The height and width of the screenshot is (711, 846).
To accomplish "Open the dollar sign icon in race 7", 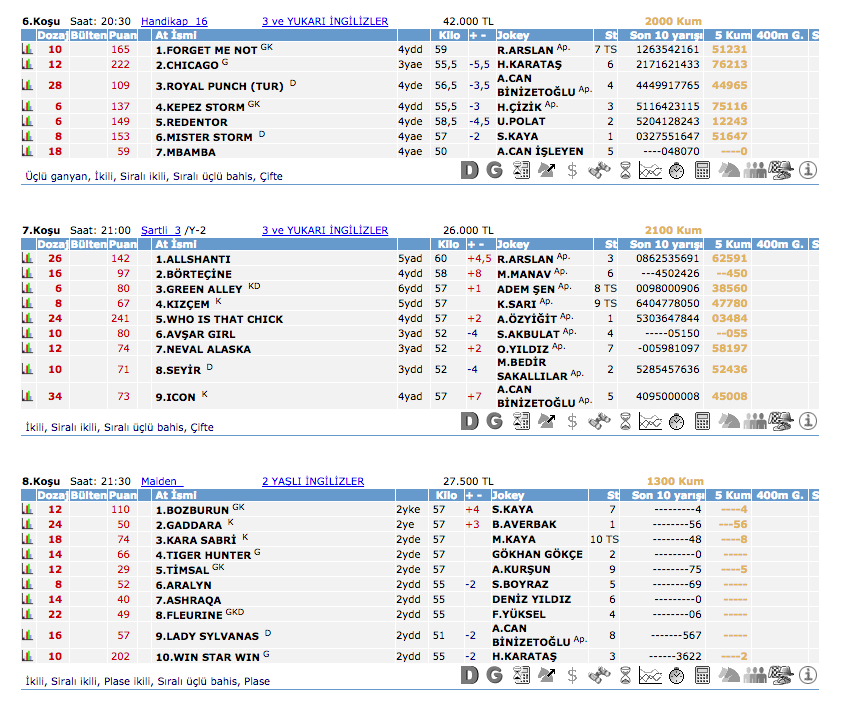I will 572,422.
